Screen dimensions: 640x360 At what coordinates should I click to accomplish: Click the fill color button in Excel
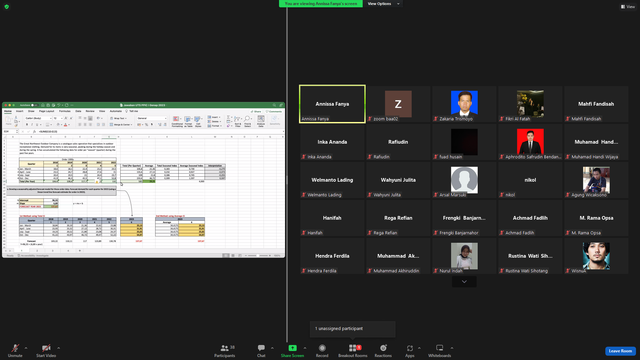[x=58, y=124]
